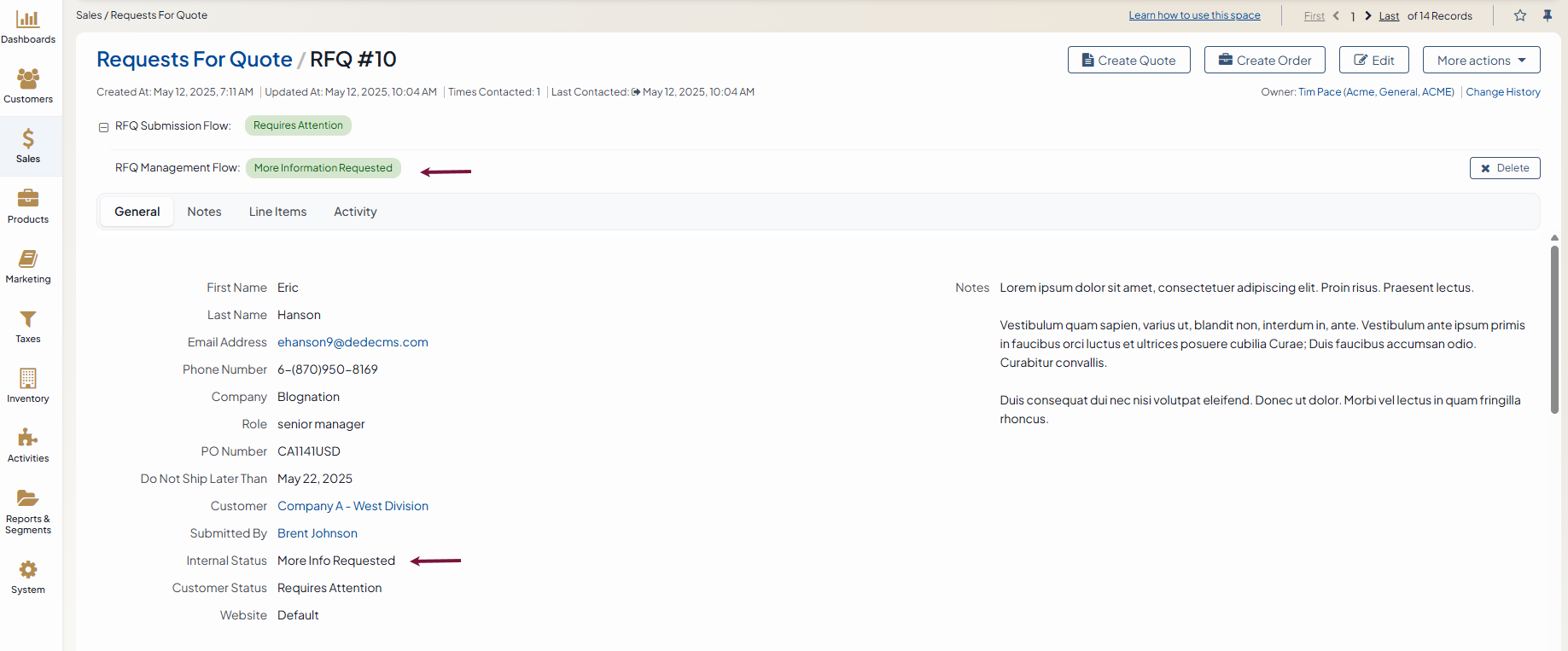Jump to the Last record link
This screenshot has height=651, width=1568.
(x=1389, y=15)
